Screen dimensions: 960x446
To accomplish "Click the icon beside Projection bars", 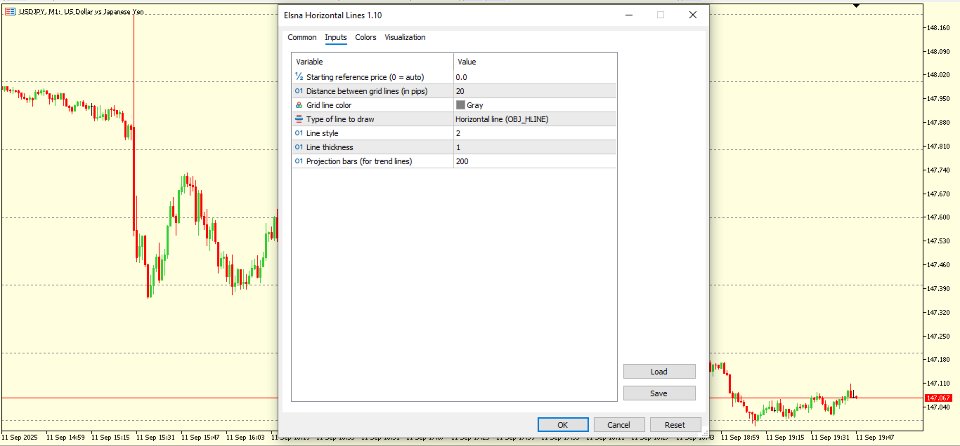I will tap(299, 161).
